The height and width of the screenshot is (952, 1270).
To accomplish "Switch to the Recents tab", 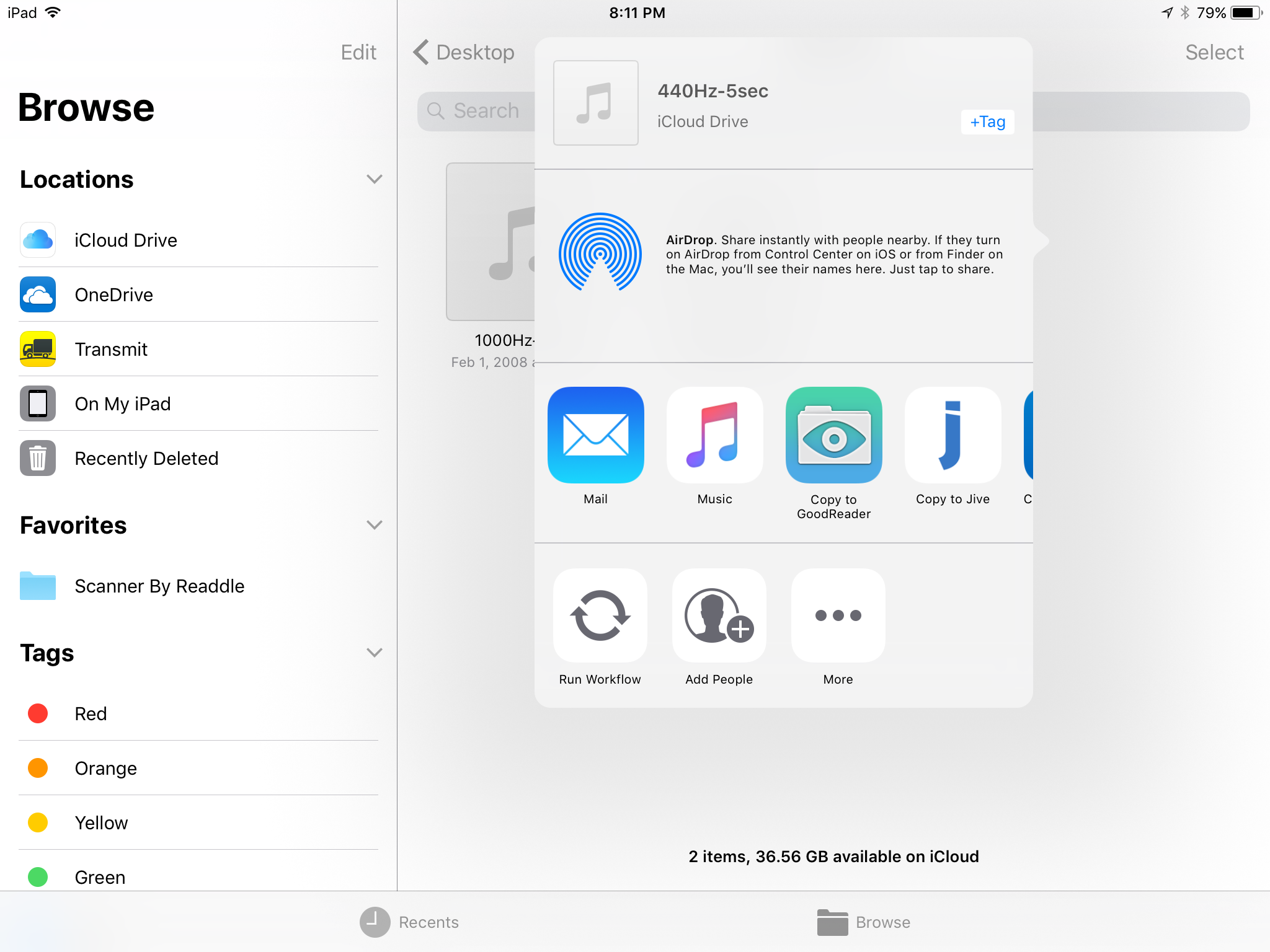I will (409, 922).
